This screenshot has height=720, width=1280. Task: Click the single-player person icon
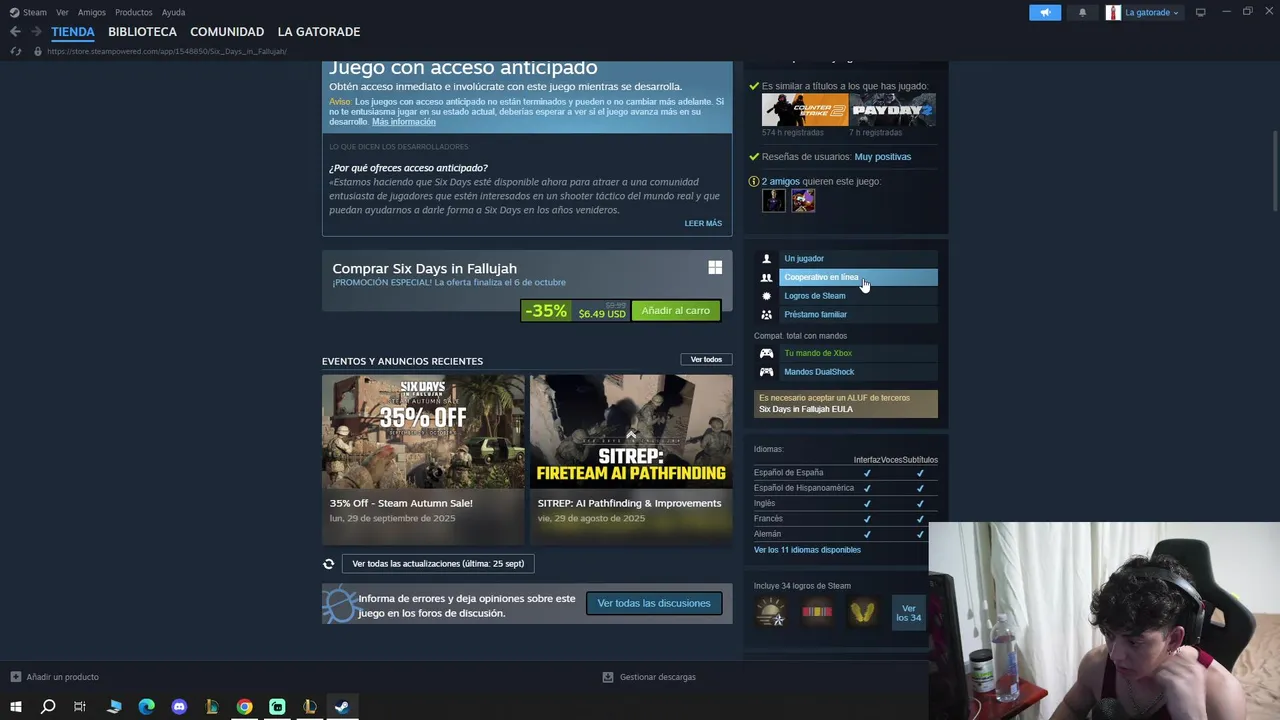pyautogui.click(x=766, y=259)
